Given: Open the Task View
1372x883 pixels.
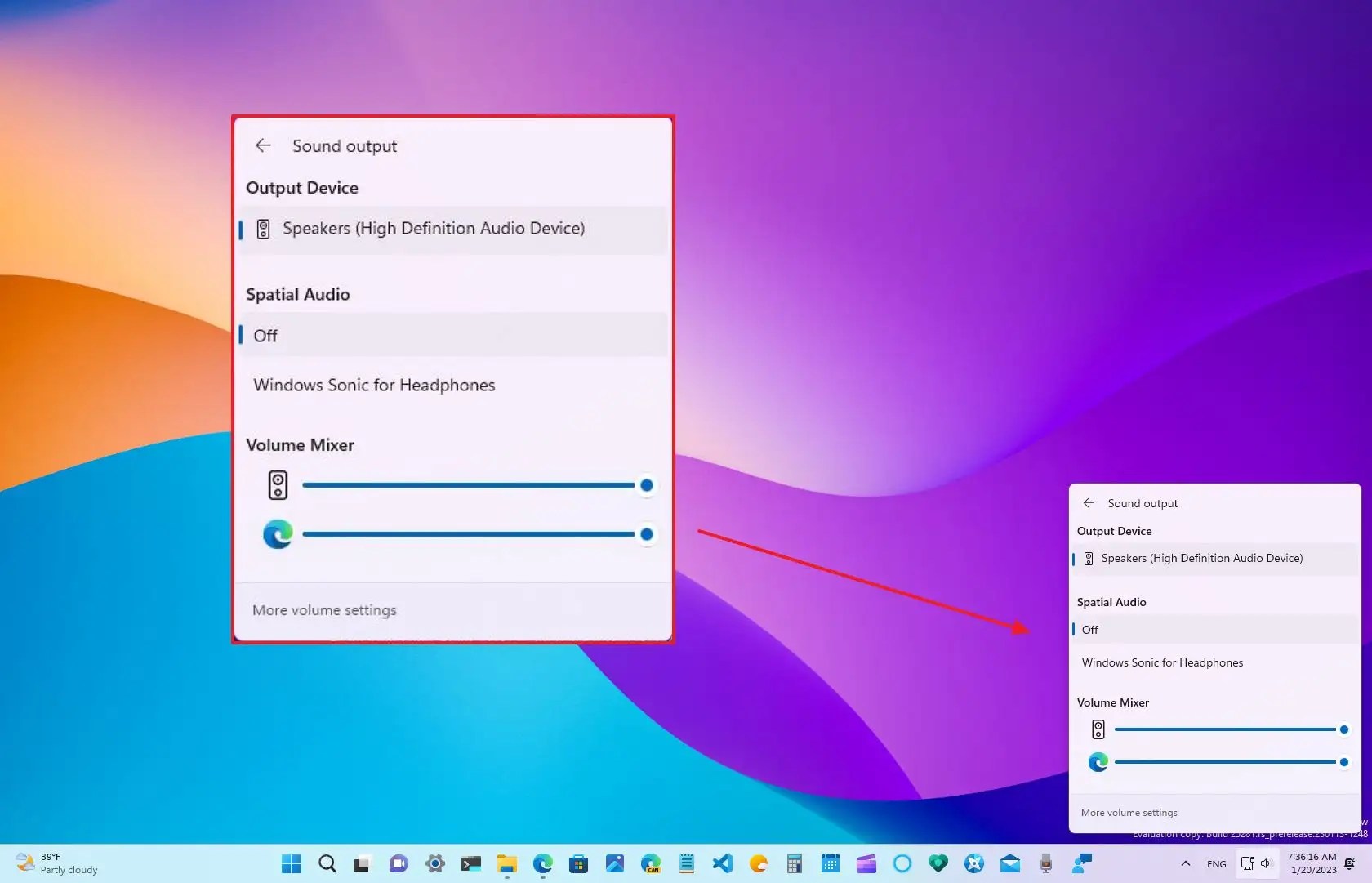Looking at the screenshot, I should [x=362, y=863].
